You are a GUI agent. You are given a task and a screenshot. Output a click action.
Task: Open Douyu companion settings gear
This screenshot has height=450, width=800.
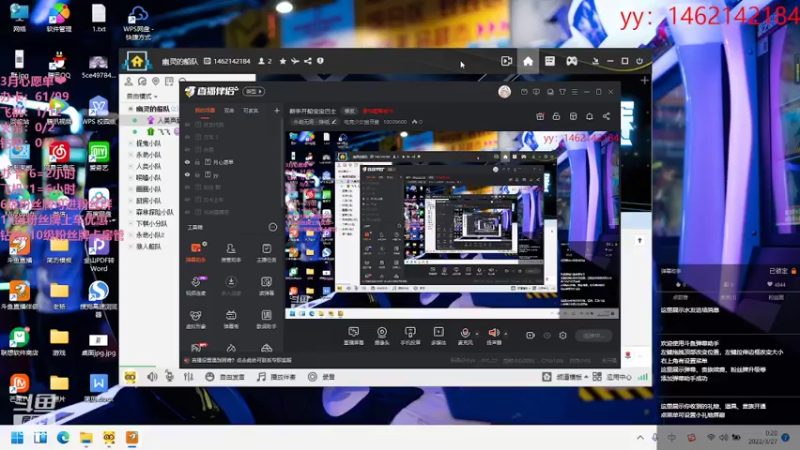click(x=563, y=335)
